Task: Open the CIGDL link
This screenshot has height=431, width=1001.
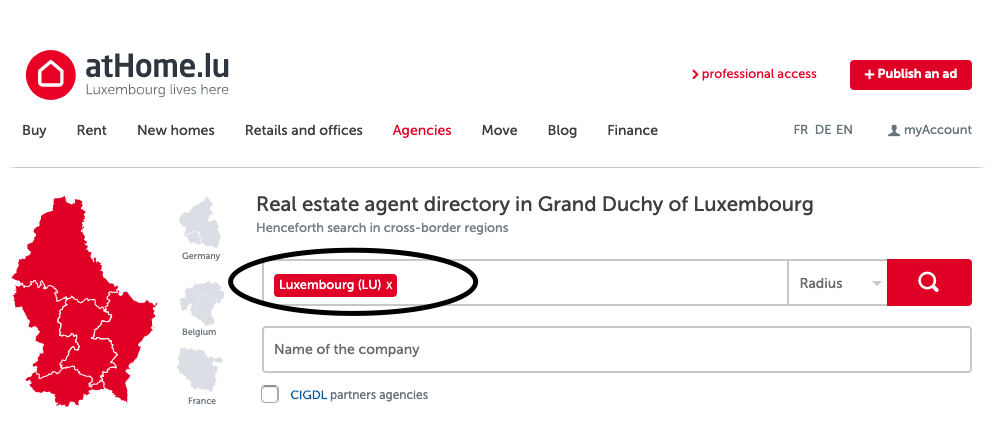Action: (x=307, y=395)
